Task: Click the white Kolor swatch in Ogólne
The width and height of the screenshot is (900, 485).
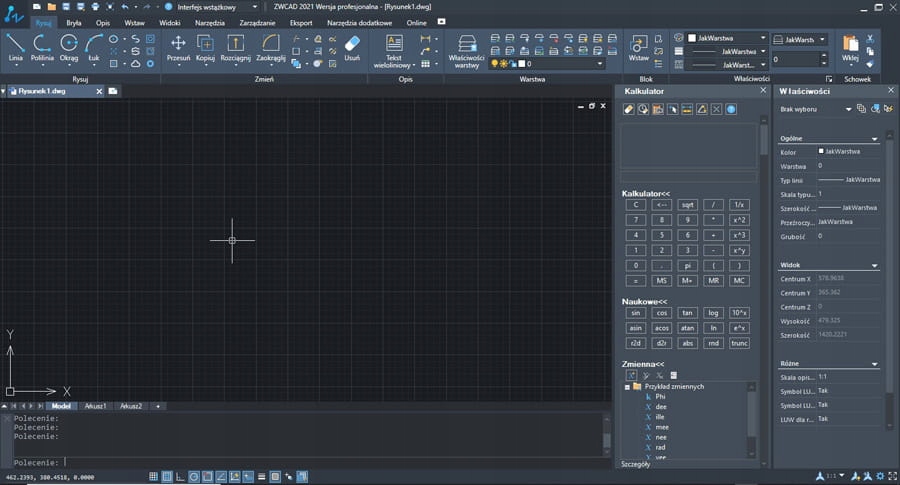Action: click(x=821, y=150)
